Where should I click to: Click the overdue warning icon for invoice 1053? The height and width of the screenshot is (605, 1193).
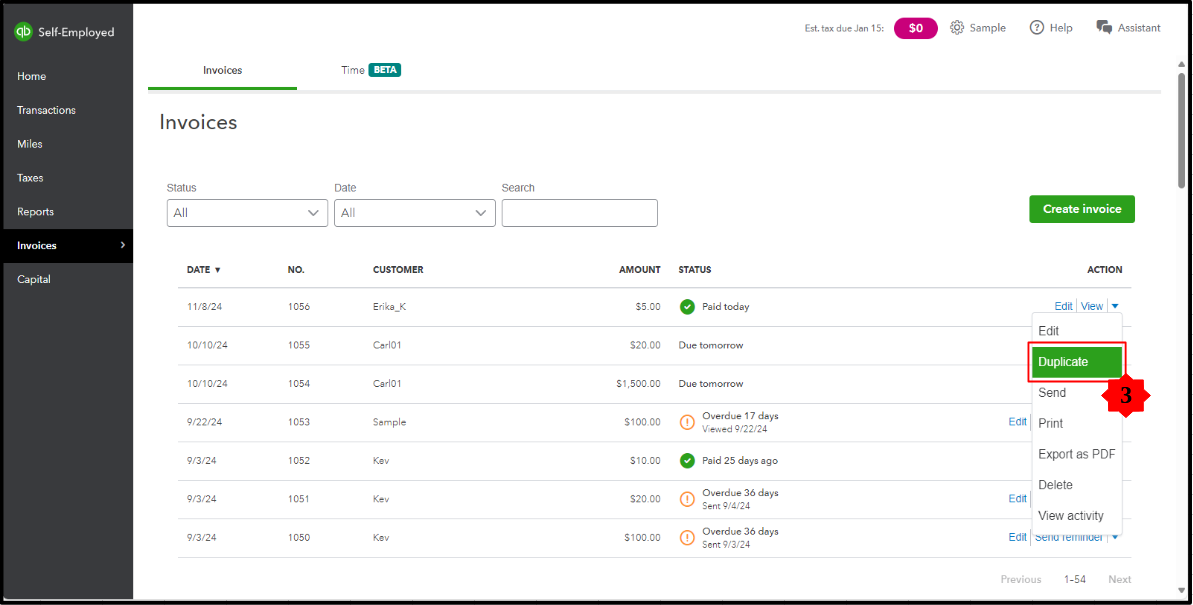(x=687, y=422)
